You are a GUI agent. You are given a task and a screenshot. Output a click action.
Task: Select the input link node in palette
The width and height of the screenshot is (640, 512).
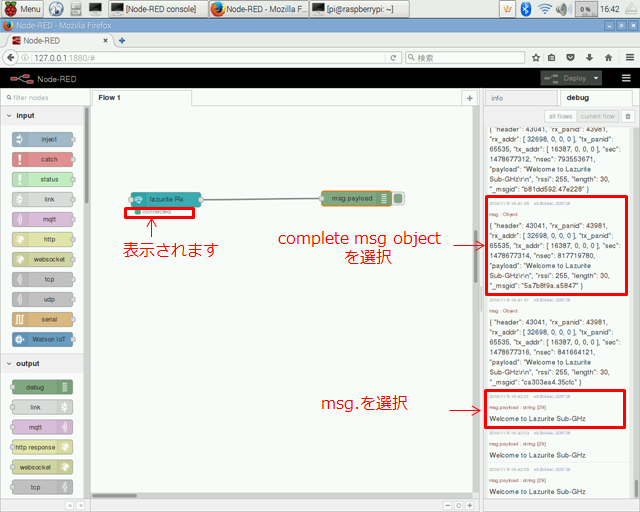click(43, 199)
